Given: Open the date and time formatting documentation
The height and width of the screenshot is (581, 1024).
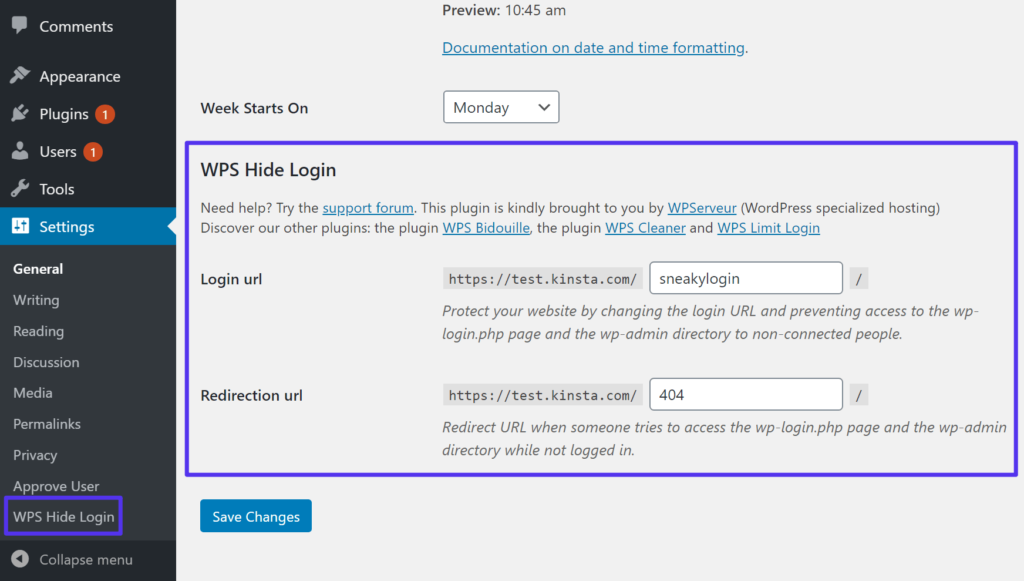Looking at the screenshot, I should point(593,47).
